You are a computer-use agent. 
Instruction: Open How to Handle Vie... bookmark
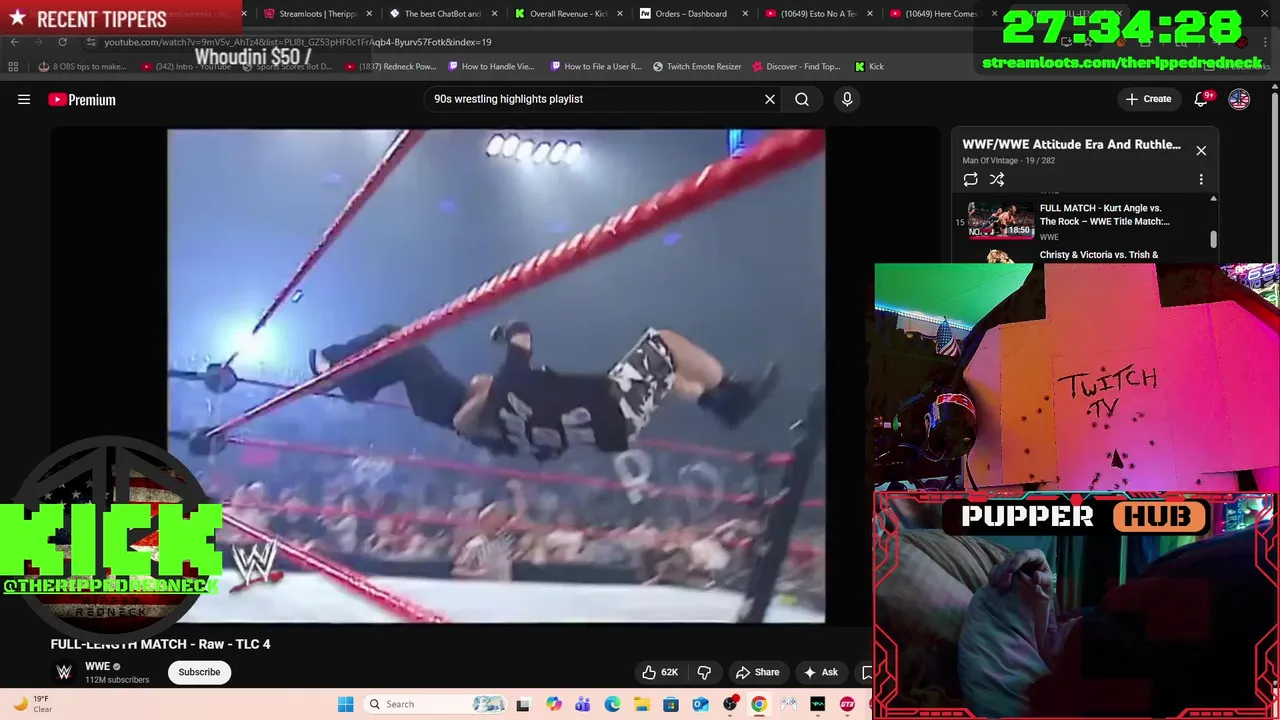pyautogui.click(x=492, y=66)
